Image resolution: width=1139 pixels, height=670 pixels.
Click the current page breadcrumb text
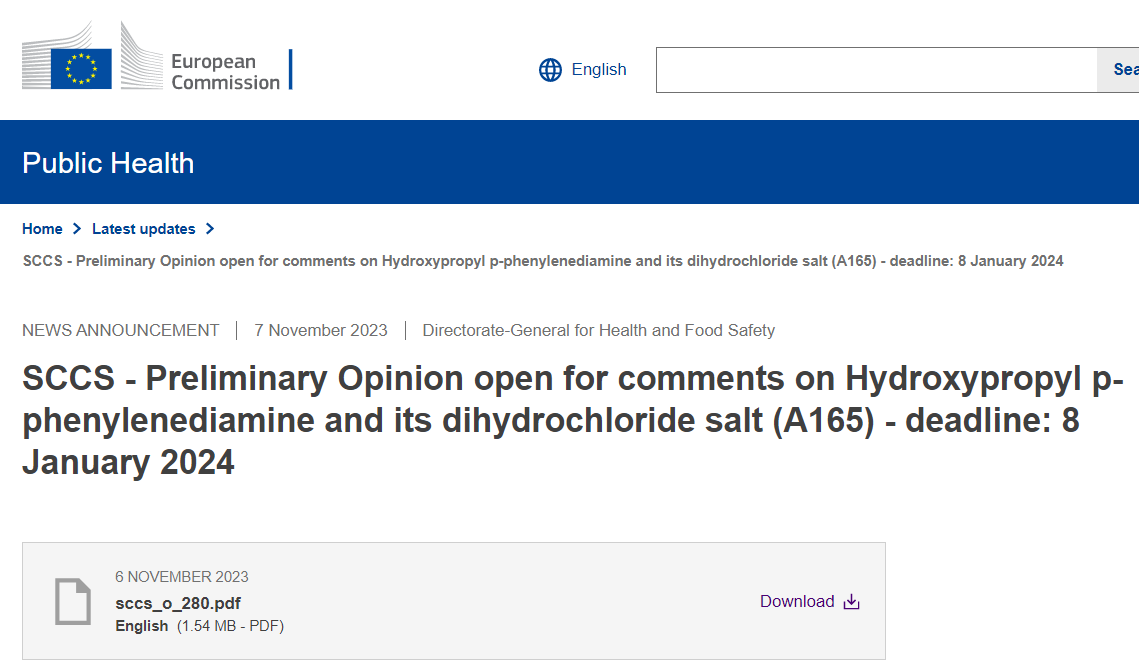[542, 261]
